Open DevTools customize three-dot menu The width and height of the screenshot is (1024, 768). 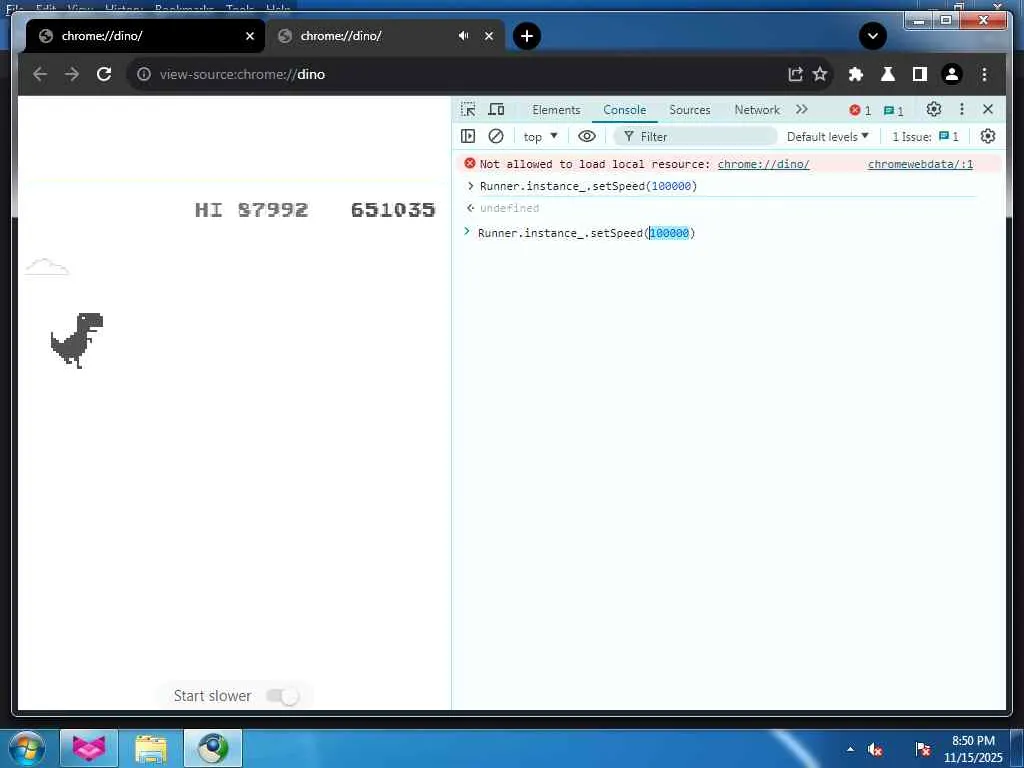[961, 110]
